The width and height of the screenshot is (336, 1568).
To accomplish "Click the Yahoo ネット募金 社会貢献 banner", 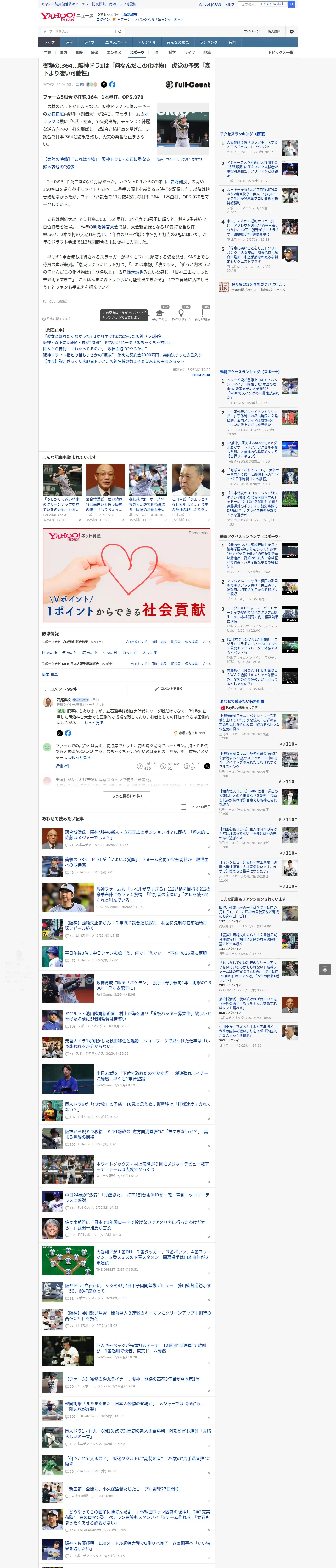I will pyautogui.click(x=127, y=575).
